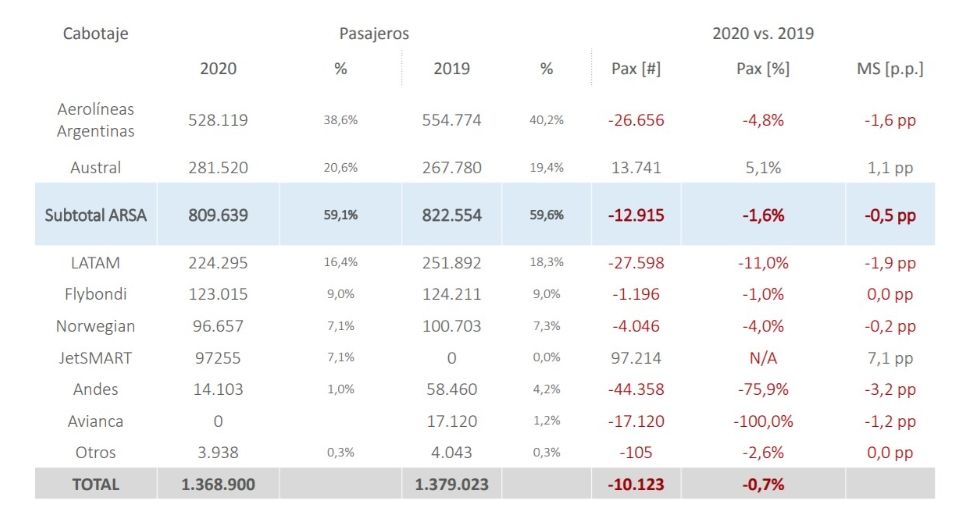
Task: Select the 809.639 subtotal value
Action: [218, 215]
